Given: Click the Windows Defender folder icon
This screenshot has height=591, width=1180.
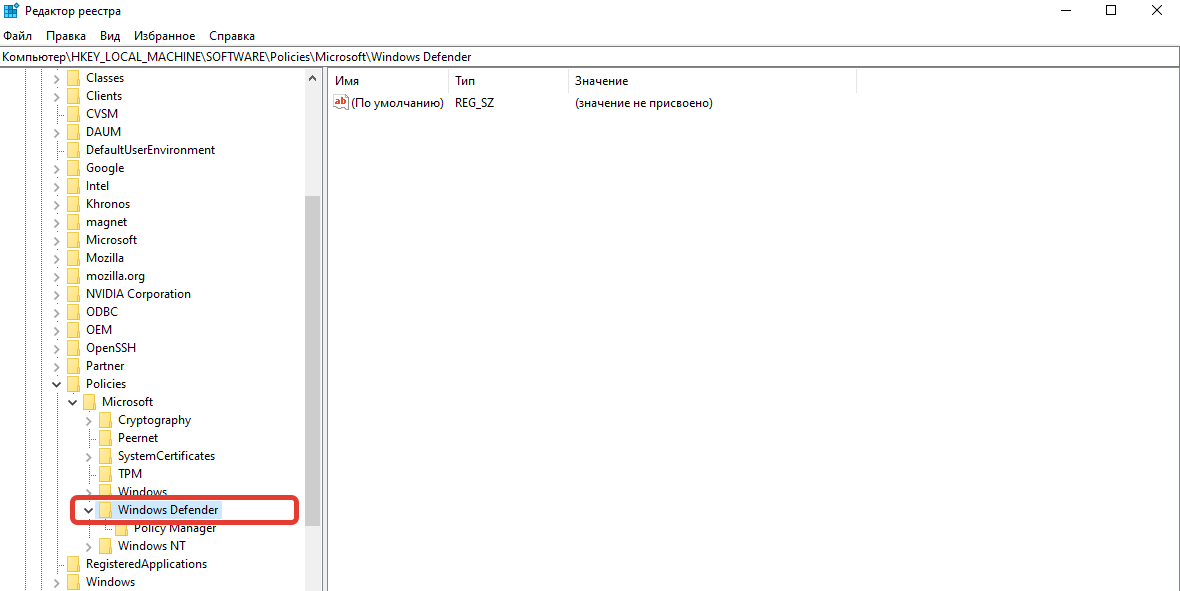Looking at the screenshot, I should [x=105, y=510].
